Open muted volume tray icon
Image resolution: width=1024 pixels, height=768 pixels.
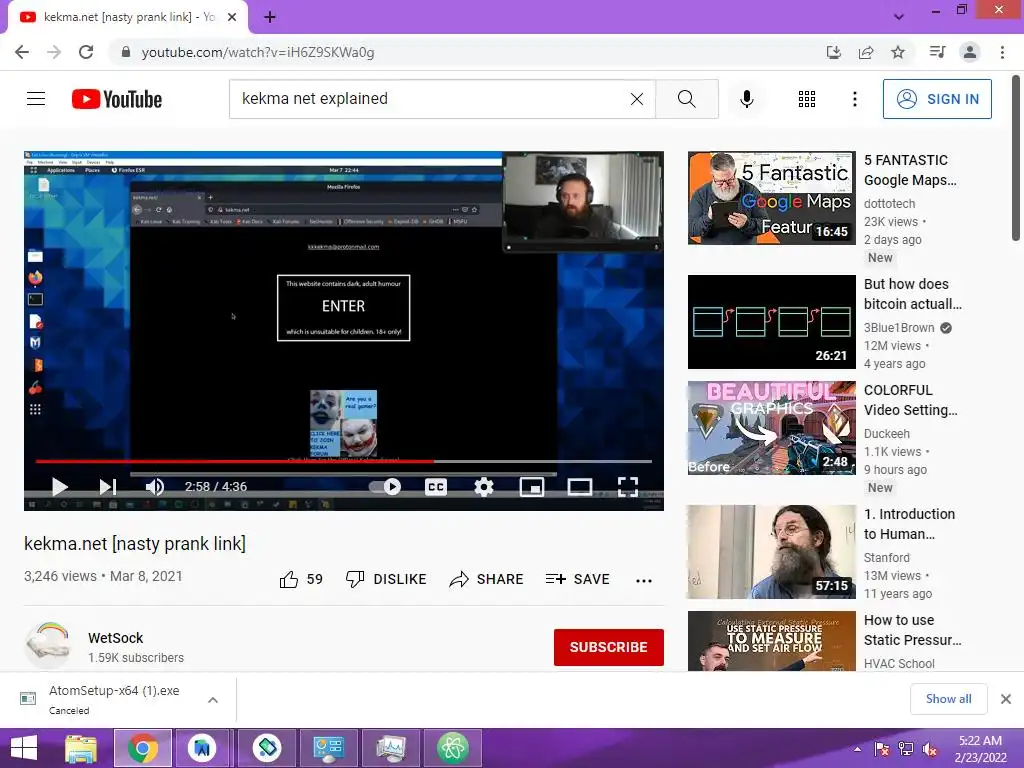pos(930,748)
